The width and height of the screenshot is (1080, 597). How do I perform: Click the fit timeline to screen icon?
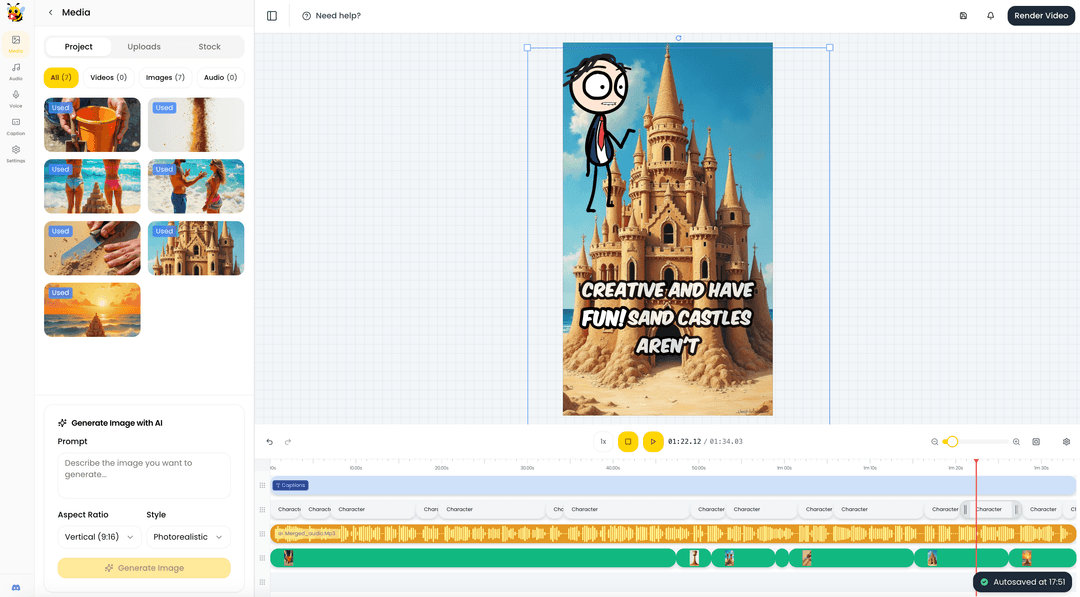click(x=1036, y=442)
